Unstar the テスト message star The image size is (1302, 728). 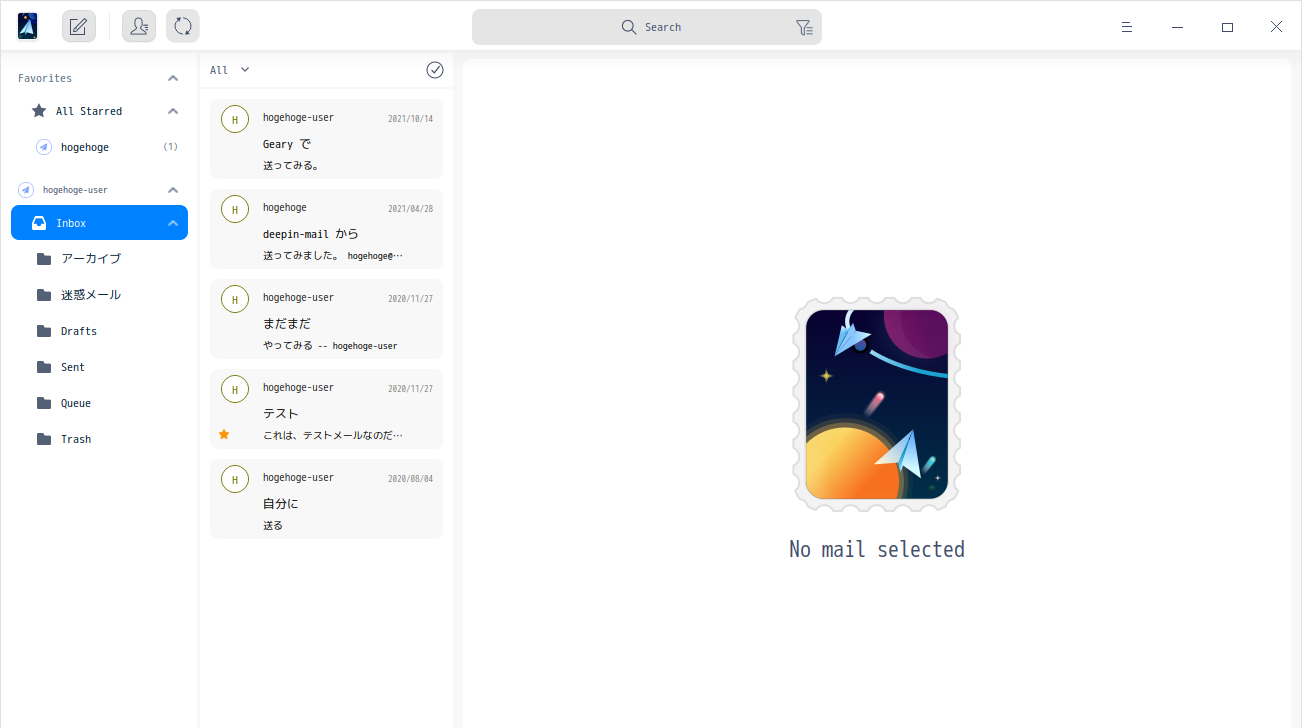pos(224,434)
